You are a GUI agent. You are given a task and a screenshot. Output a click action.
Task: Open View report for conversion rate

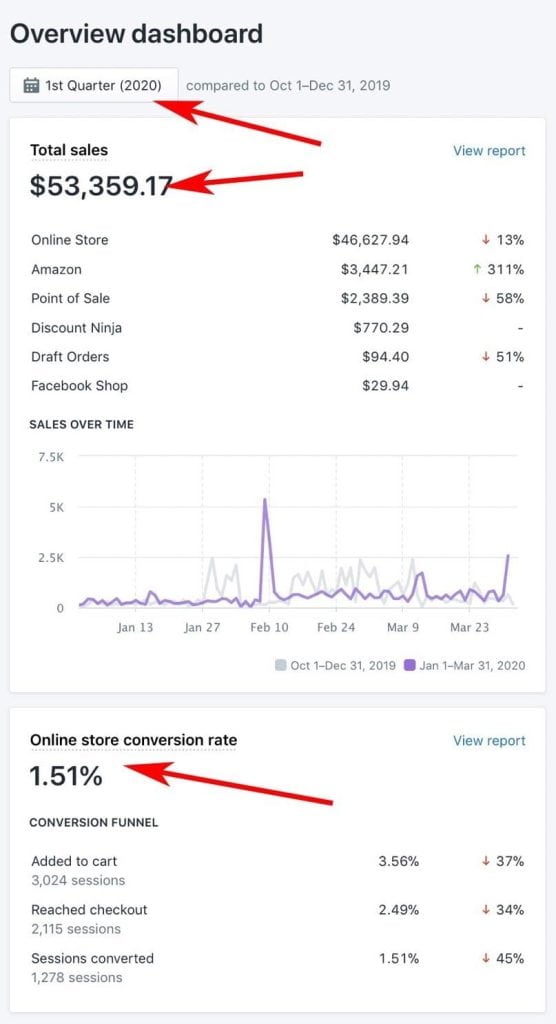point(489,741)
